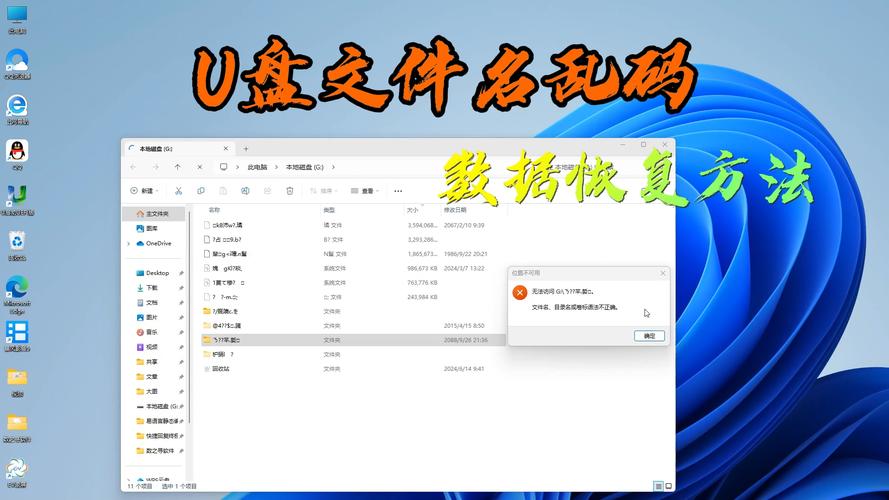Click the monitor icon in address bar
The image size is (889, 500).
(x=223, y=167)
